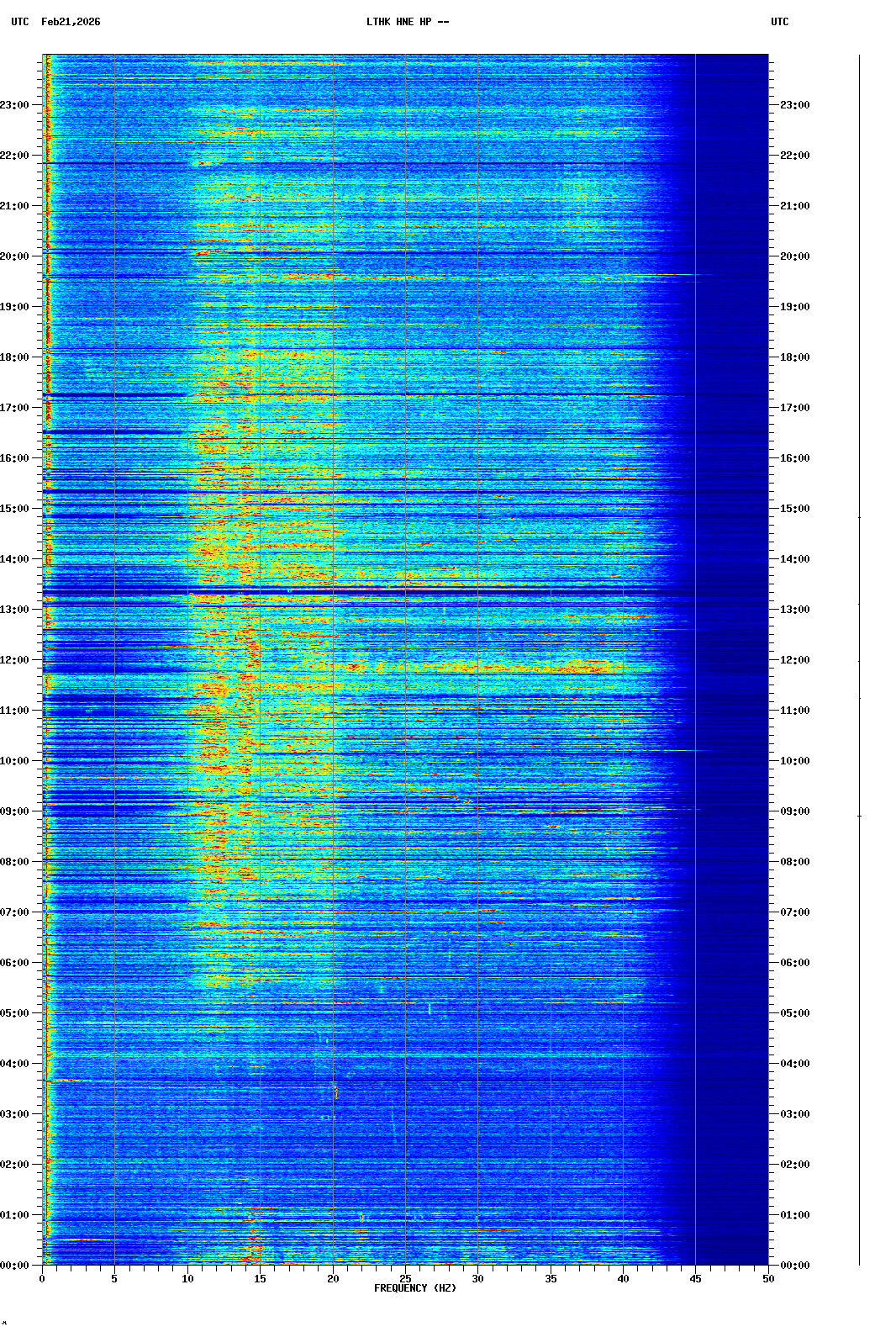Select the 20:00 marker on right axis
The width and height of the screenshot is (896, 1332).
click(x=794, y=256)
